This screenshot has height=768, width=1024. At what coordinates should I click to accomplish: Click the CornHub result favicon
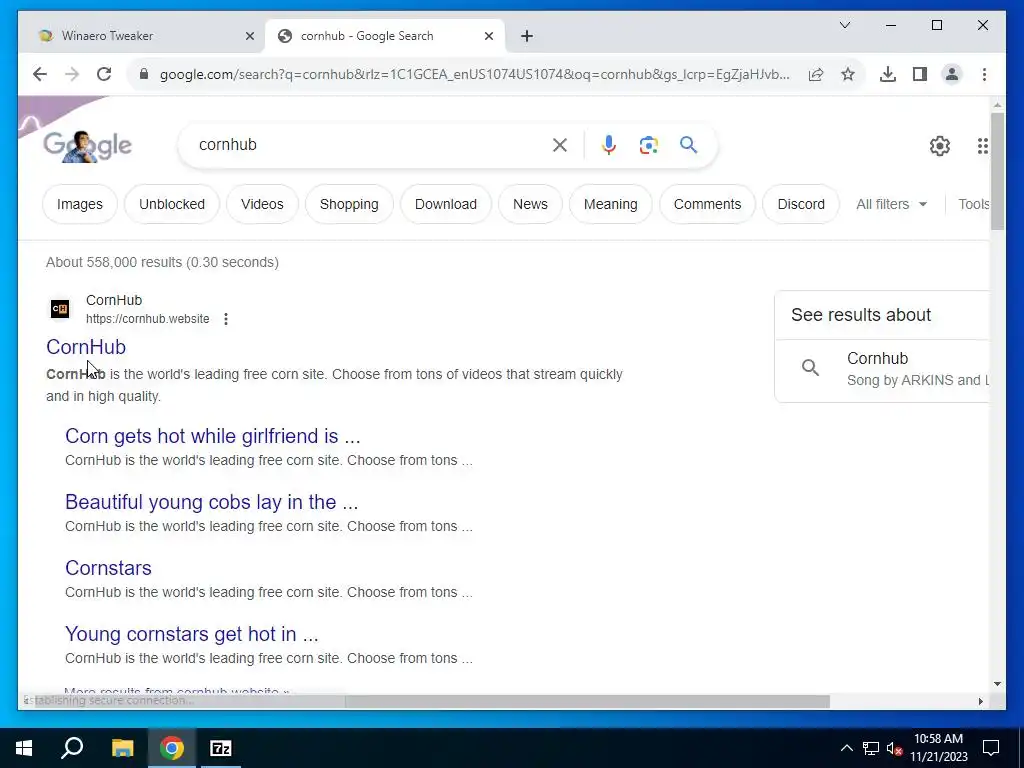(60, 308)
